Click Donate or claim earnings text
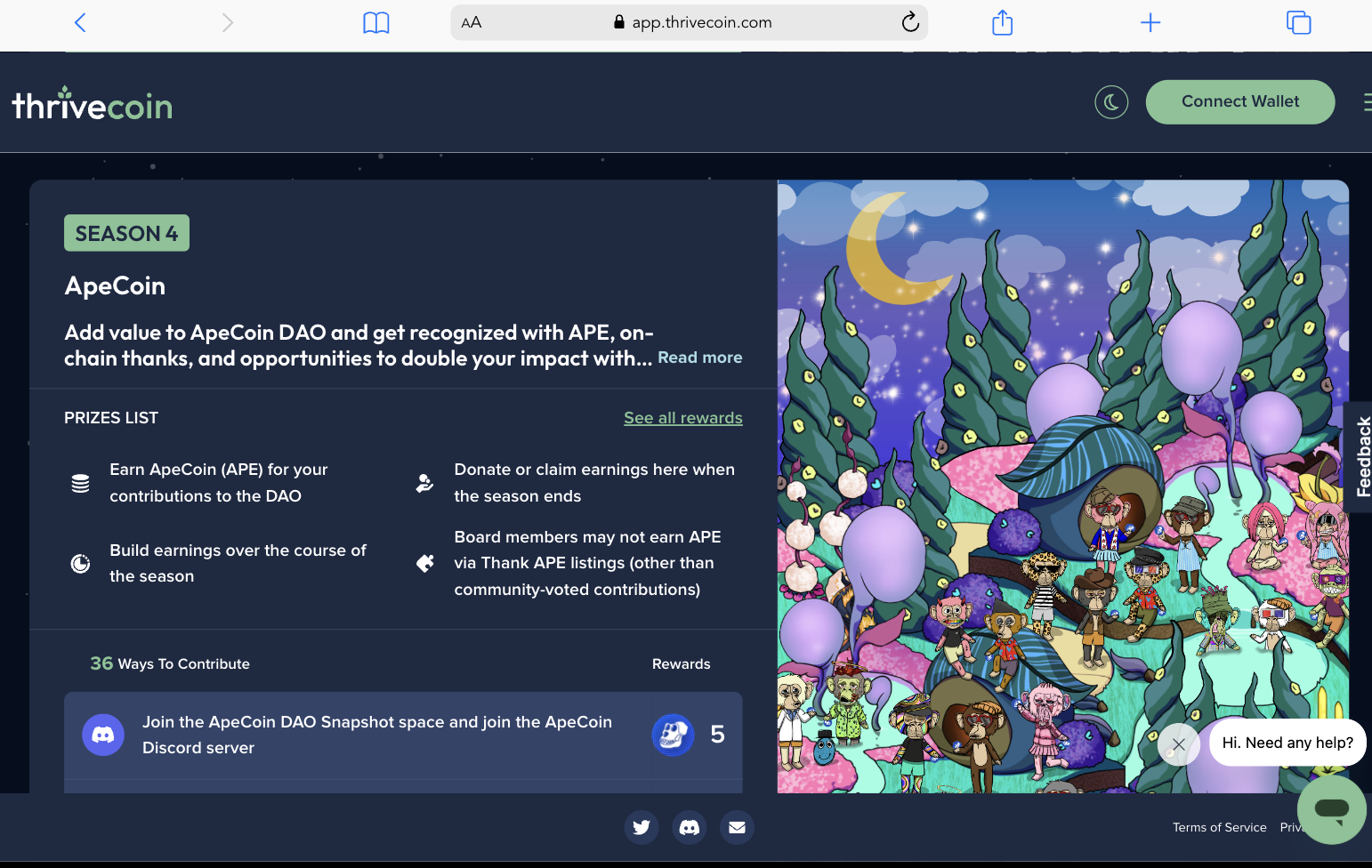This screenshot has height=868, width=1372. click(x=594, y=483)
